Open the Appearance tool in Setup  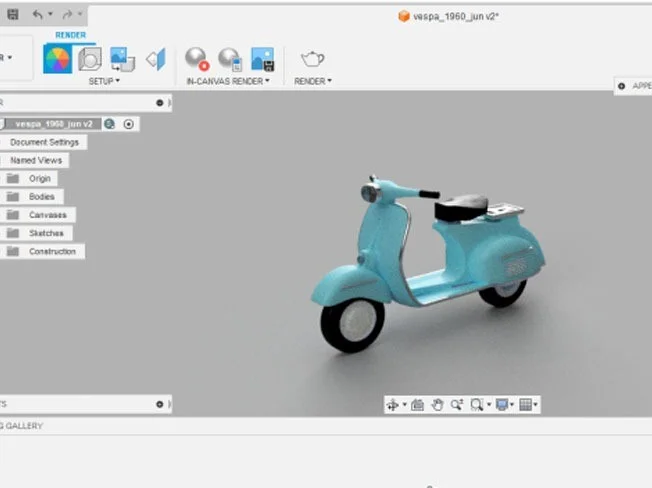tap(57, 59)
